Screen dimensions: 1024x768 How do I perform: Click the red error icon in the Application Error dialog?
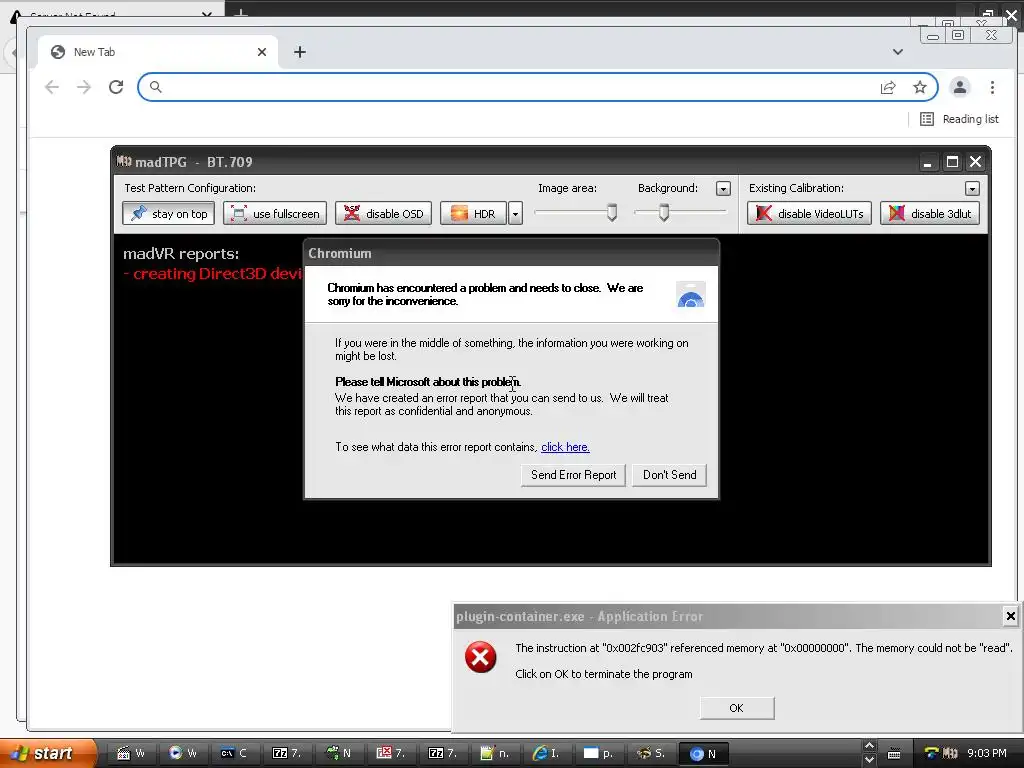481,657
